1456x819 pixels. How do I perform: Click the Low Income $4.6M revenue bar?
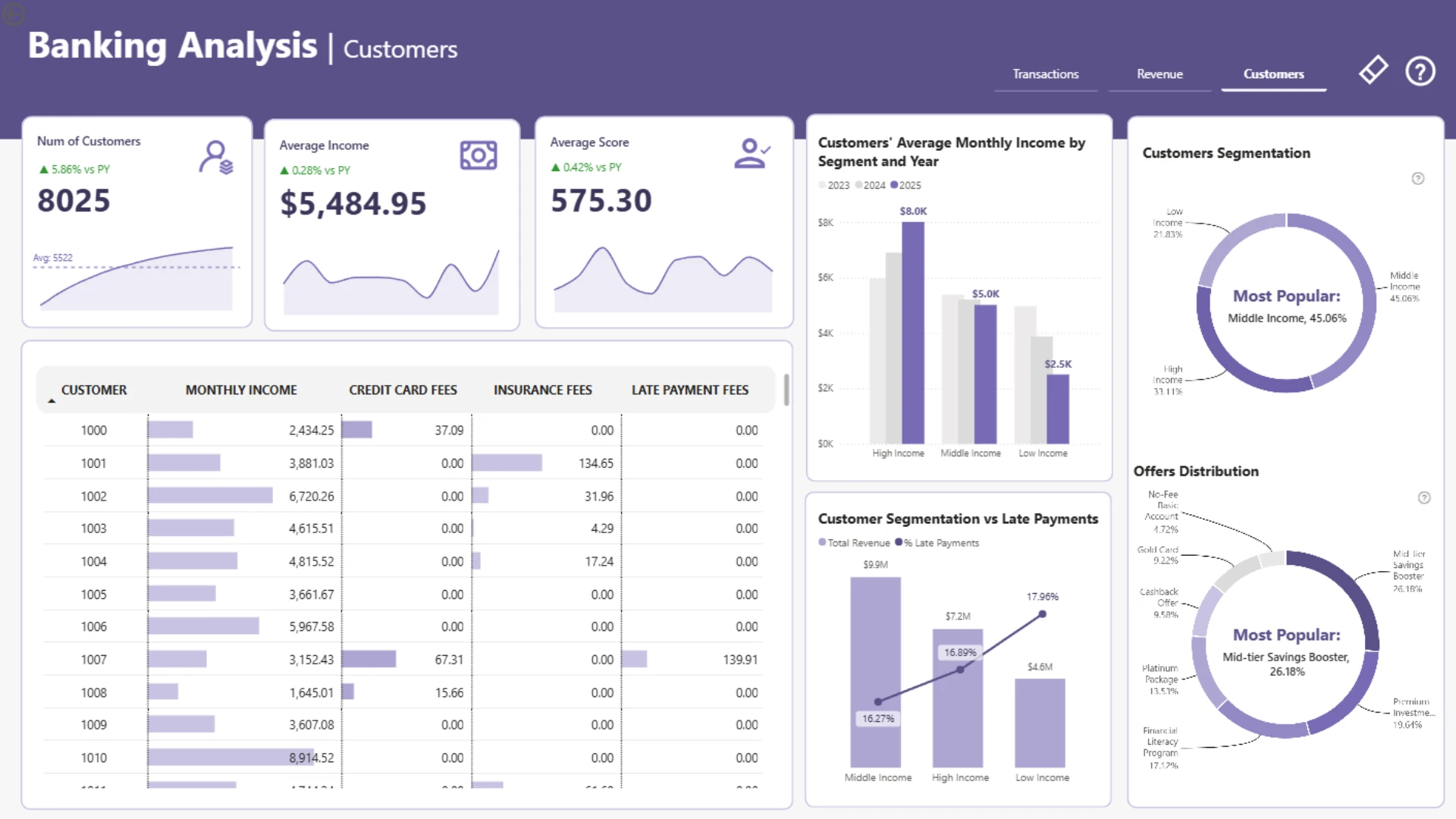[x=1040, y=723]
